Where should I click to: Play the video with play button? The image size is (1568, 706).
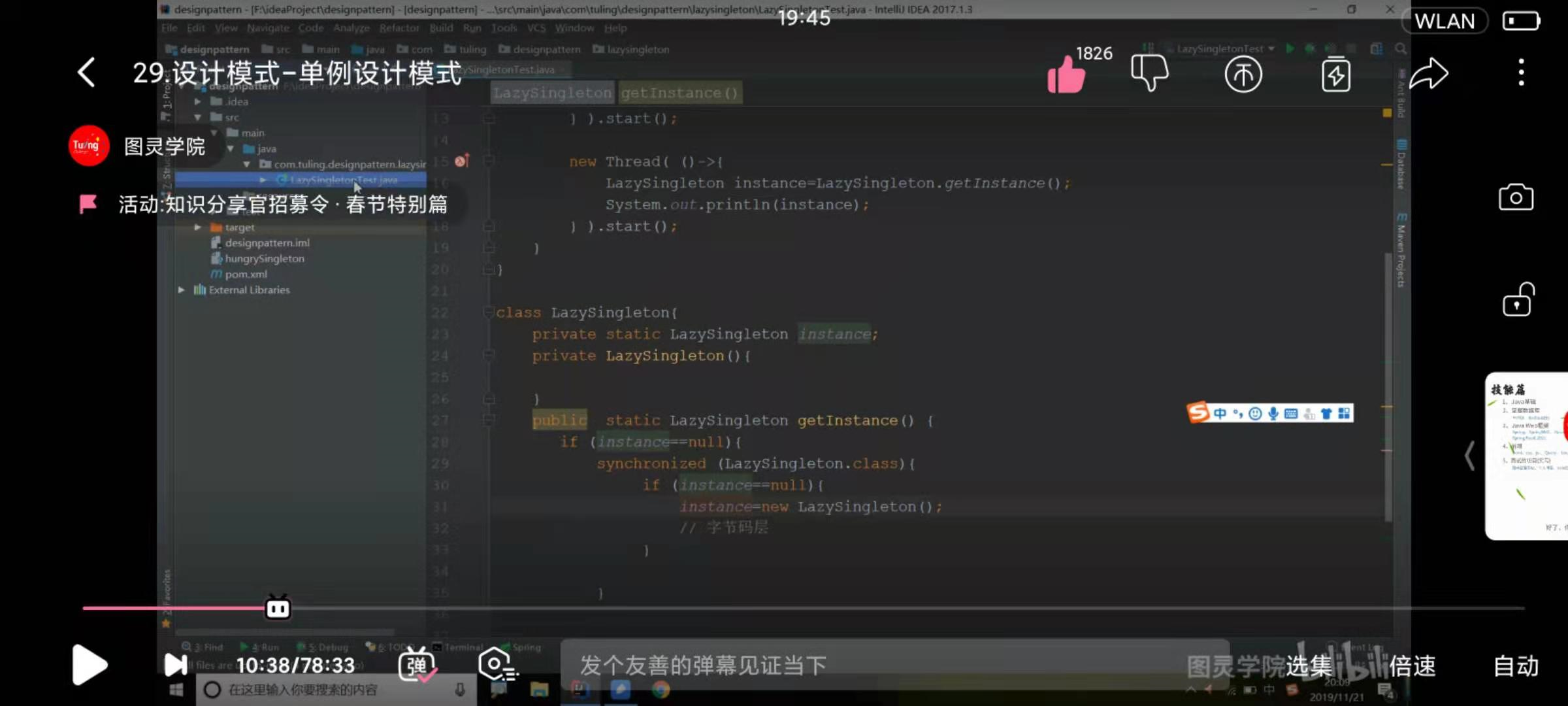coord(89,665)
